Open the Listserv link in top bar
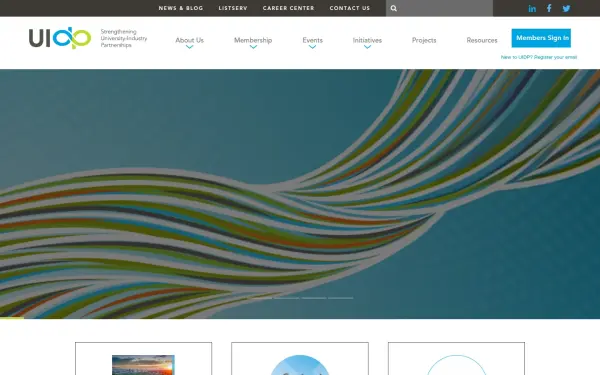 pyautogui.click(x=233, y=8)
